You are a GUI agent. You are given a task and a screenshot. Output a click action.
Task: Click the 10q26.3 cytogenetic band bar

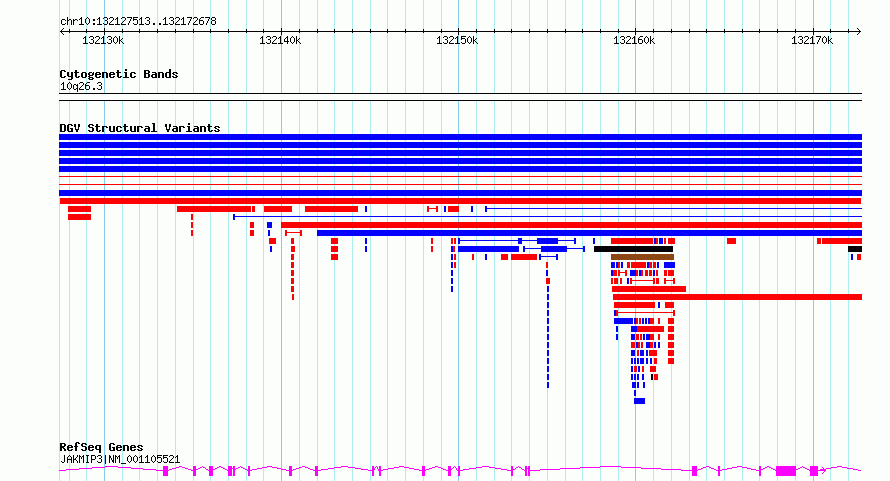(x=460, y=97)
